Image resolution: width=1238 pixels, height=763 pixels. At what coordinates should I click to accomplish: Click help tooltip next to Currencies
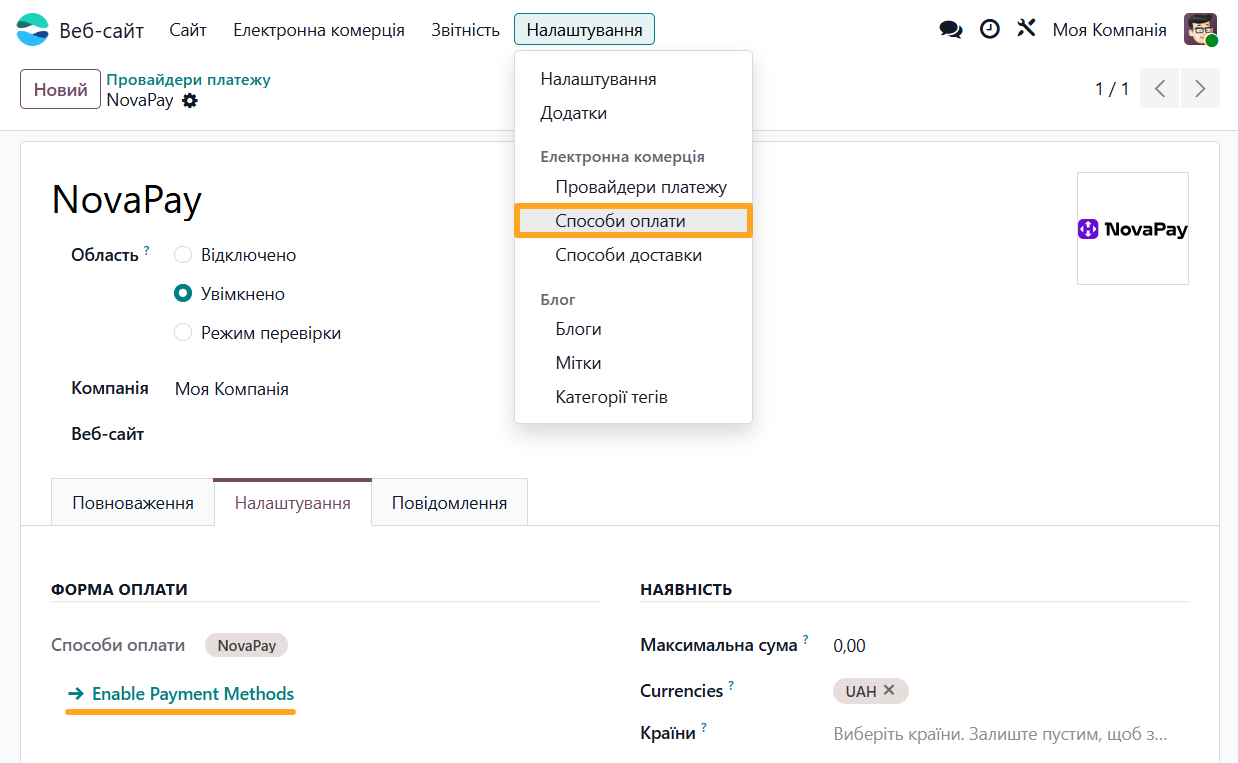(731, 686)
